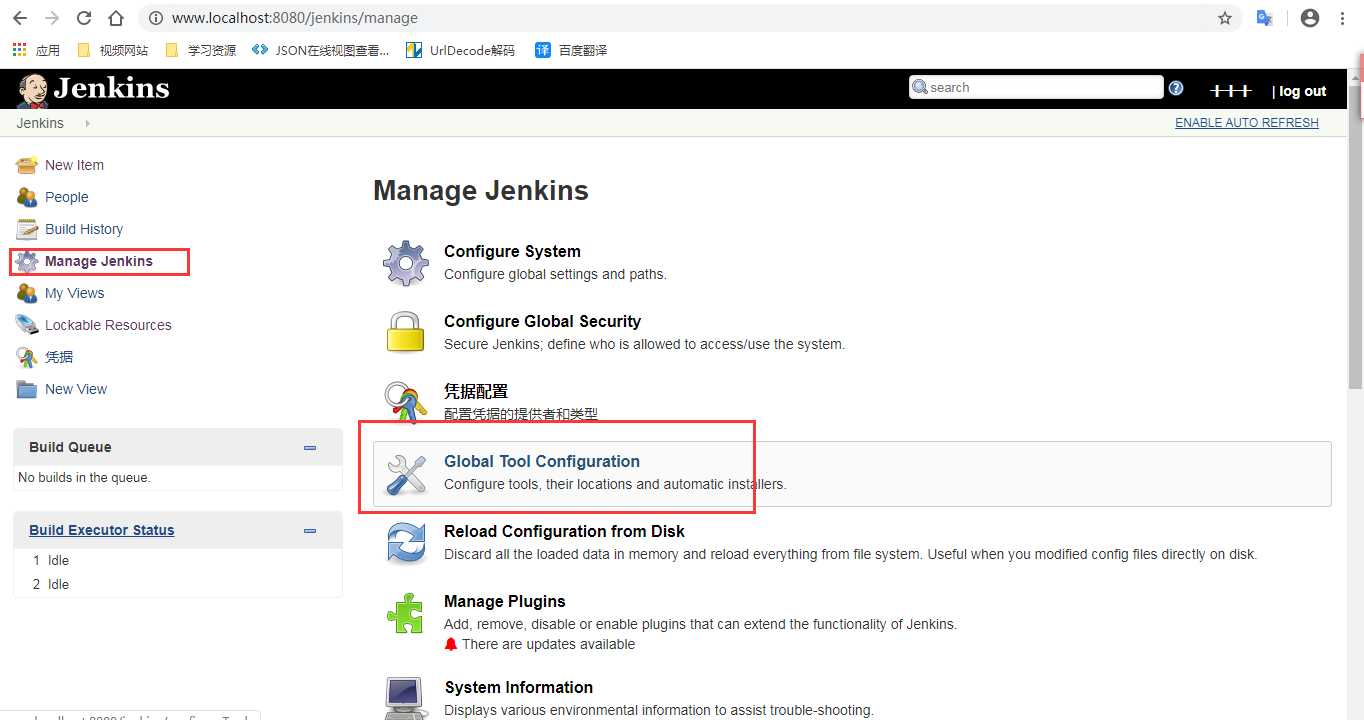Screen dimensions: 1364x720
Task: Click the 凭据 keys icon in sidebar
Action: (x=27, y=357)
